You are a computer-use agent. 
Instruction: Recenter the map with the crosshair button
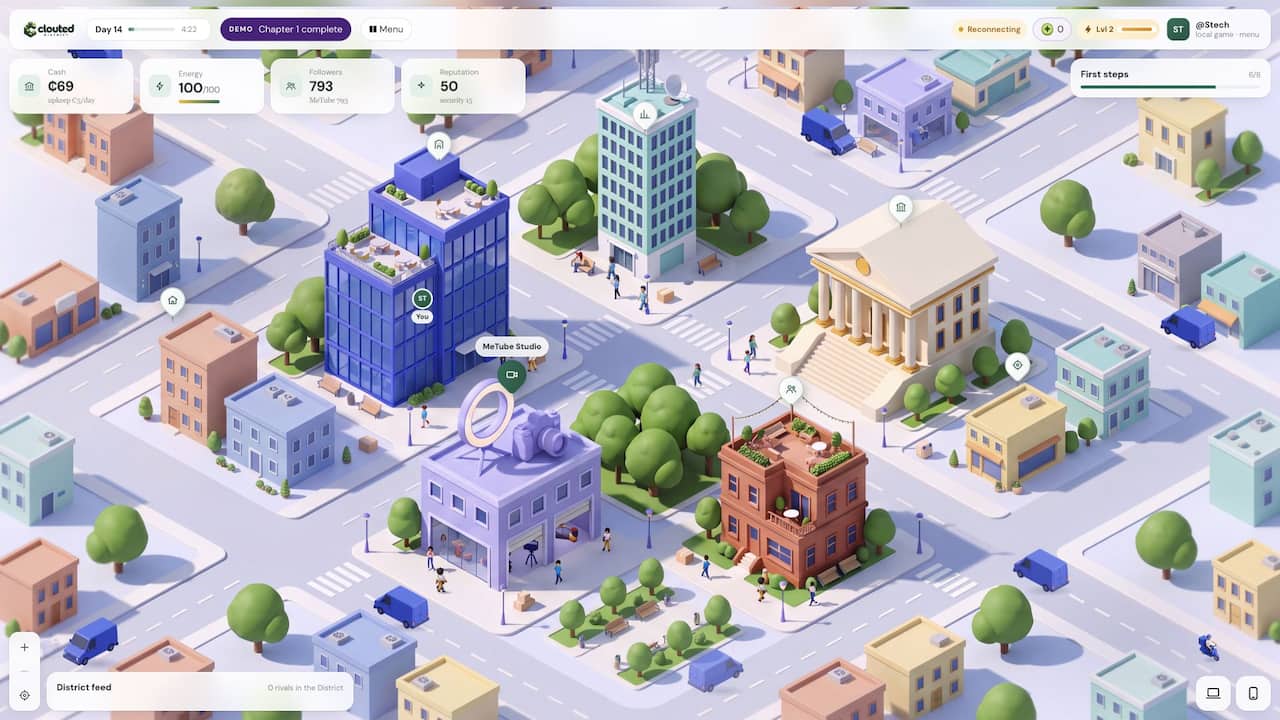tap(24, 695)
